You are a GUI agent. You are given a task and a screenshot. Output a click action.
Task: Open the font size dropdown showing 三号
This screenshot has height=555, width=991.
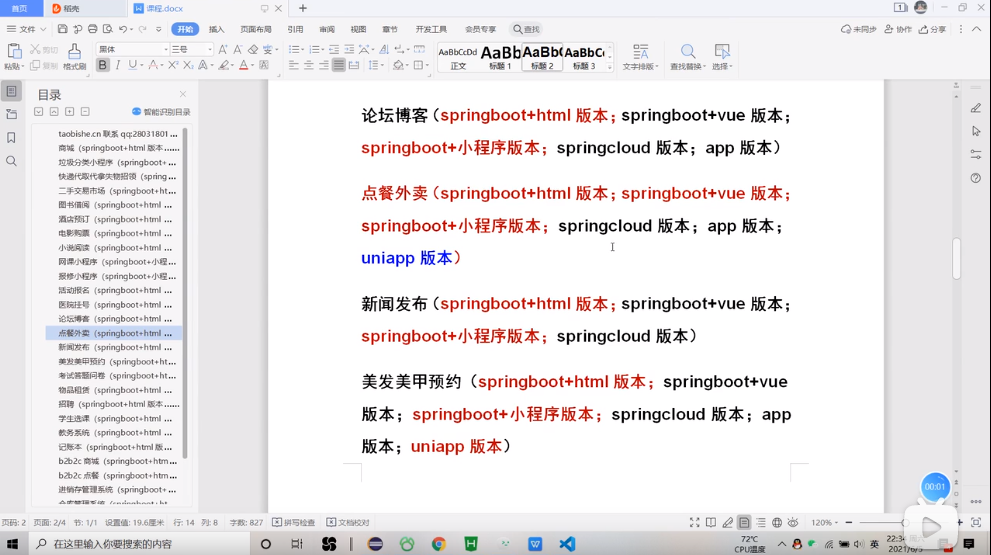(192, 49)
